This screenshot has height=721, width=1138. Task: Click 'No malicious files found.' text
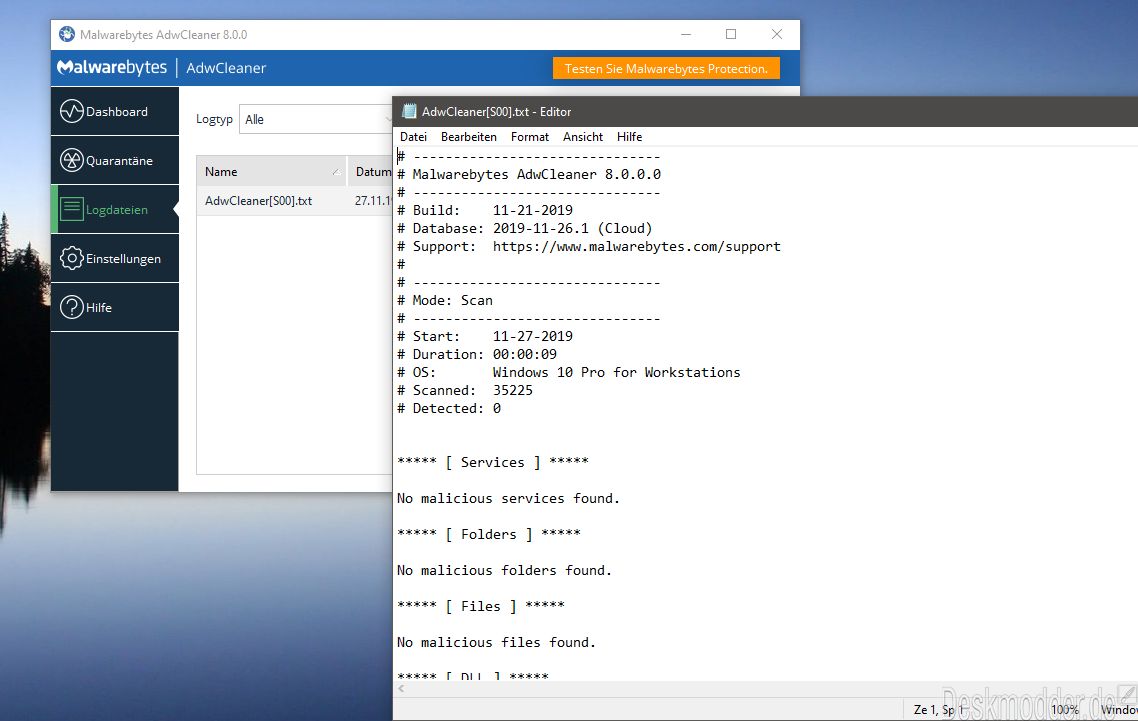[x=496, y=642]
